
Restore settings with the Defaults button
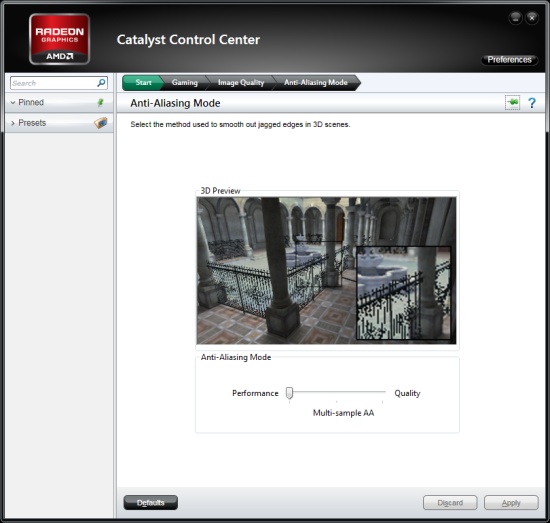[x=151, y=503]
